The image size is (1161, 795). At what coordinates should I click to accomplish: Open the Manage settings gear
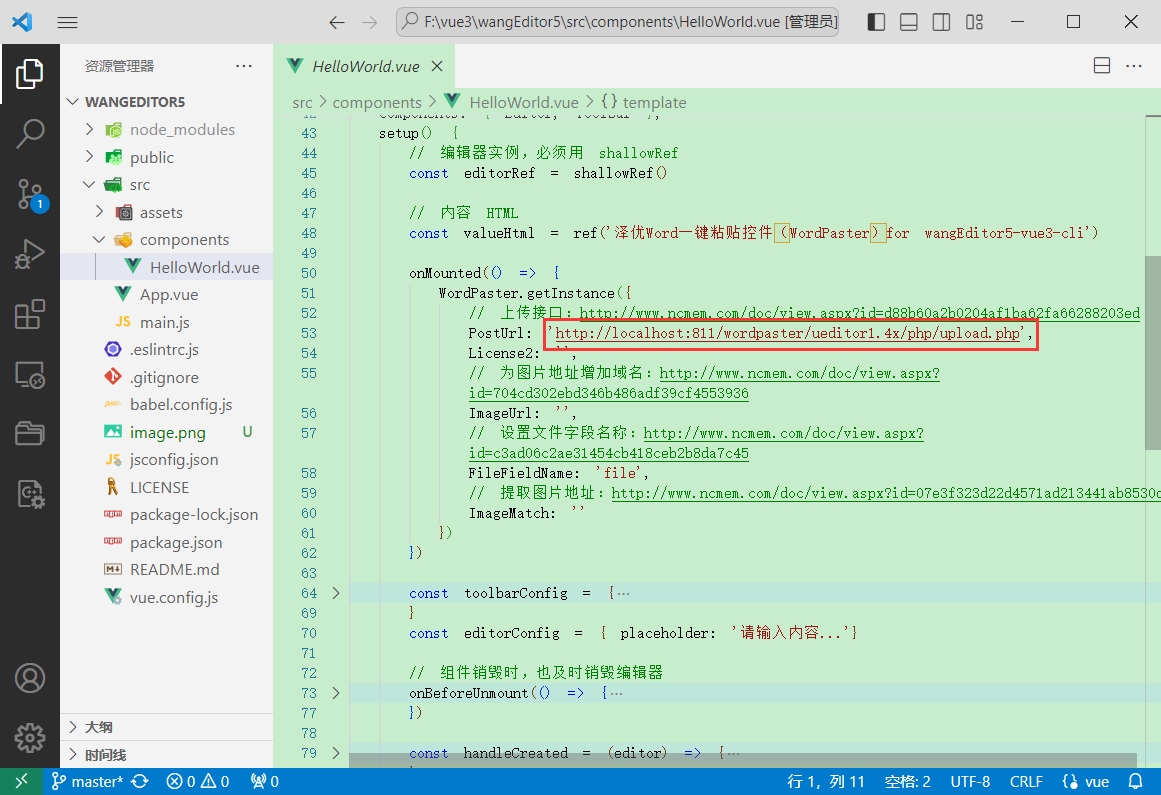(x=30, y=738)
